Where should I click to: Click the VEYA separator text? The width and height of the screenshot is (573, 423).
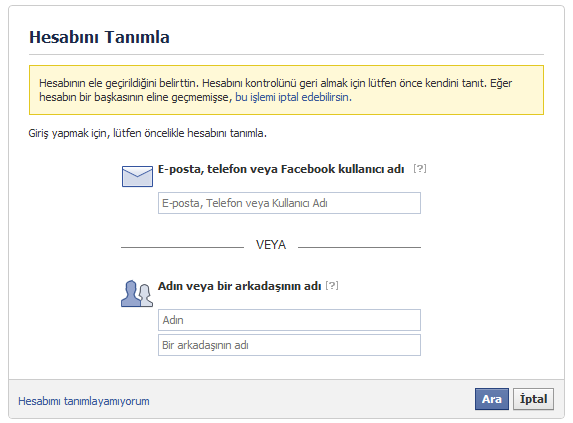(271, 245)
